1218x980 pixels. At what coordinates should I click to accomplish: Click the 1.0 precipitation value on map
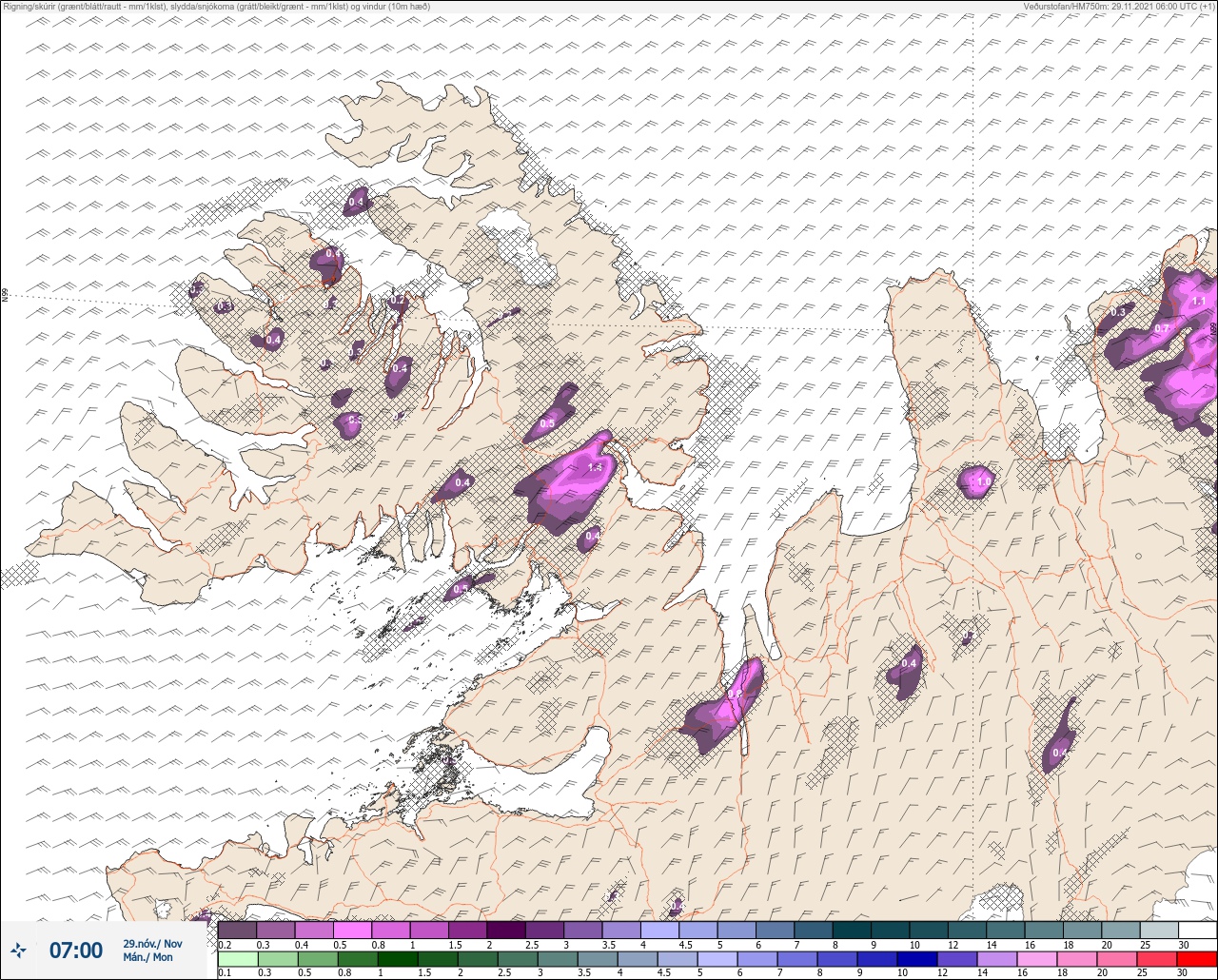(984, 482)
